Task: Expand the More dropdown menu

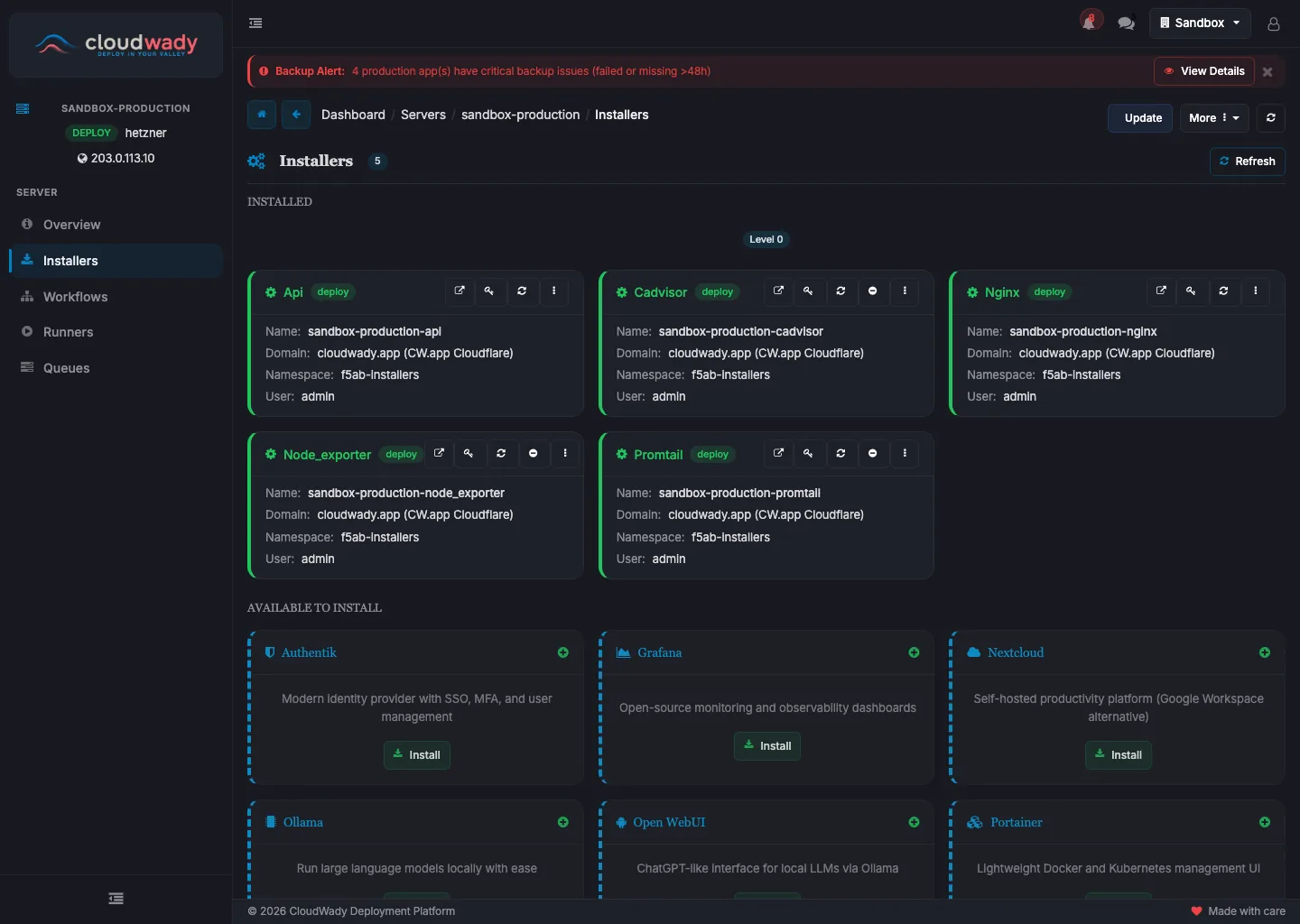Action: [1214, 118]
